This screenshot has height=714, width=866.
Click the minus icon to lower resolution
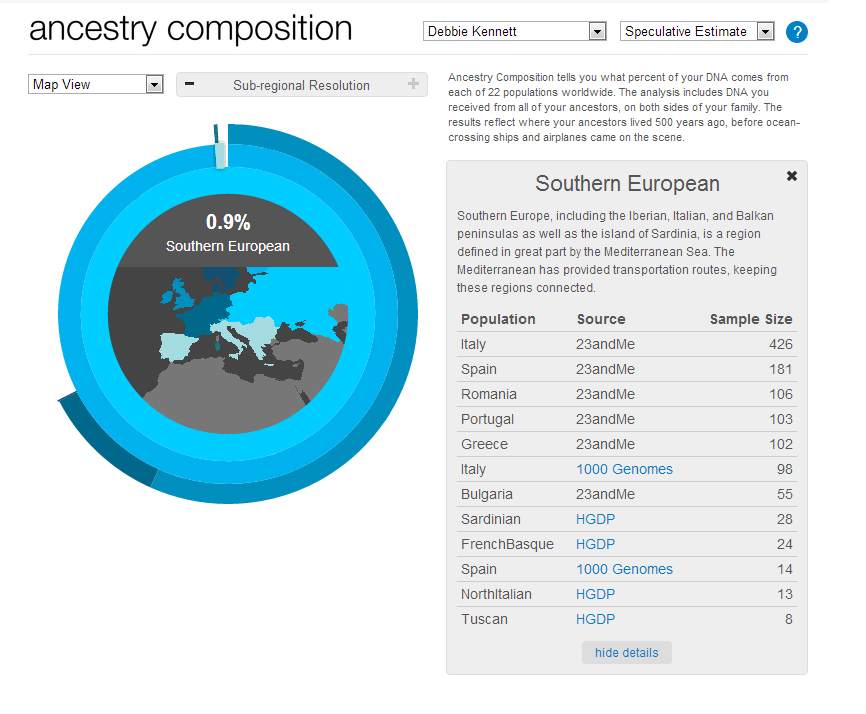(x=189, y=85)
